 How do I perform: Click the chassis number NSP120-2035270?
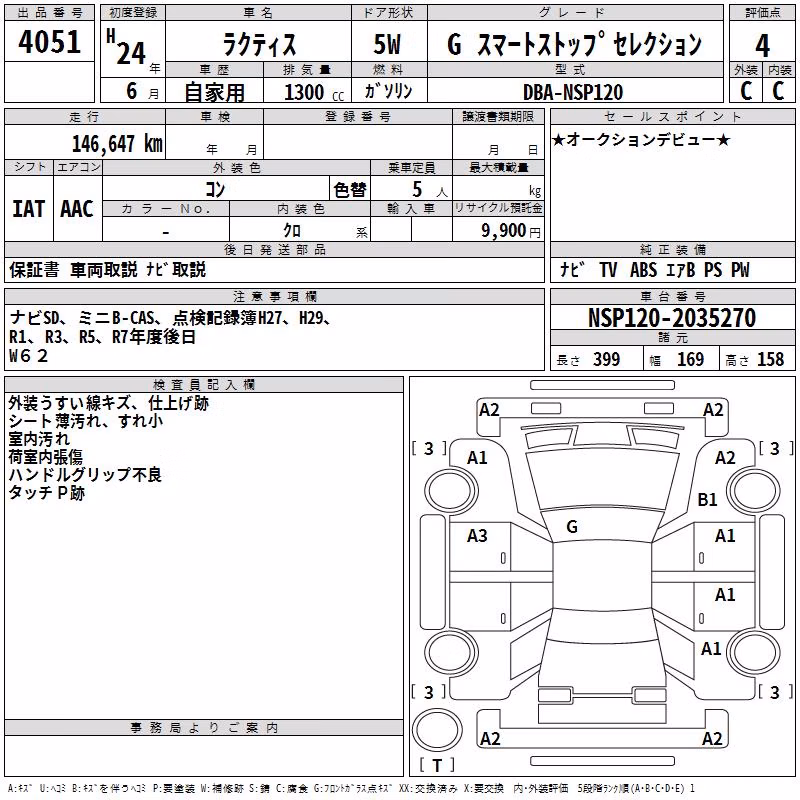point(671,317)
